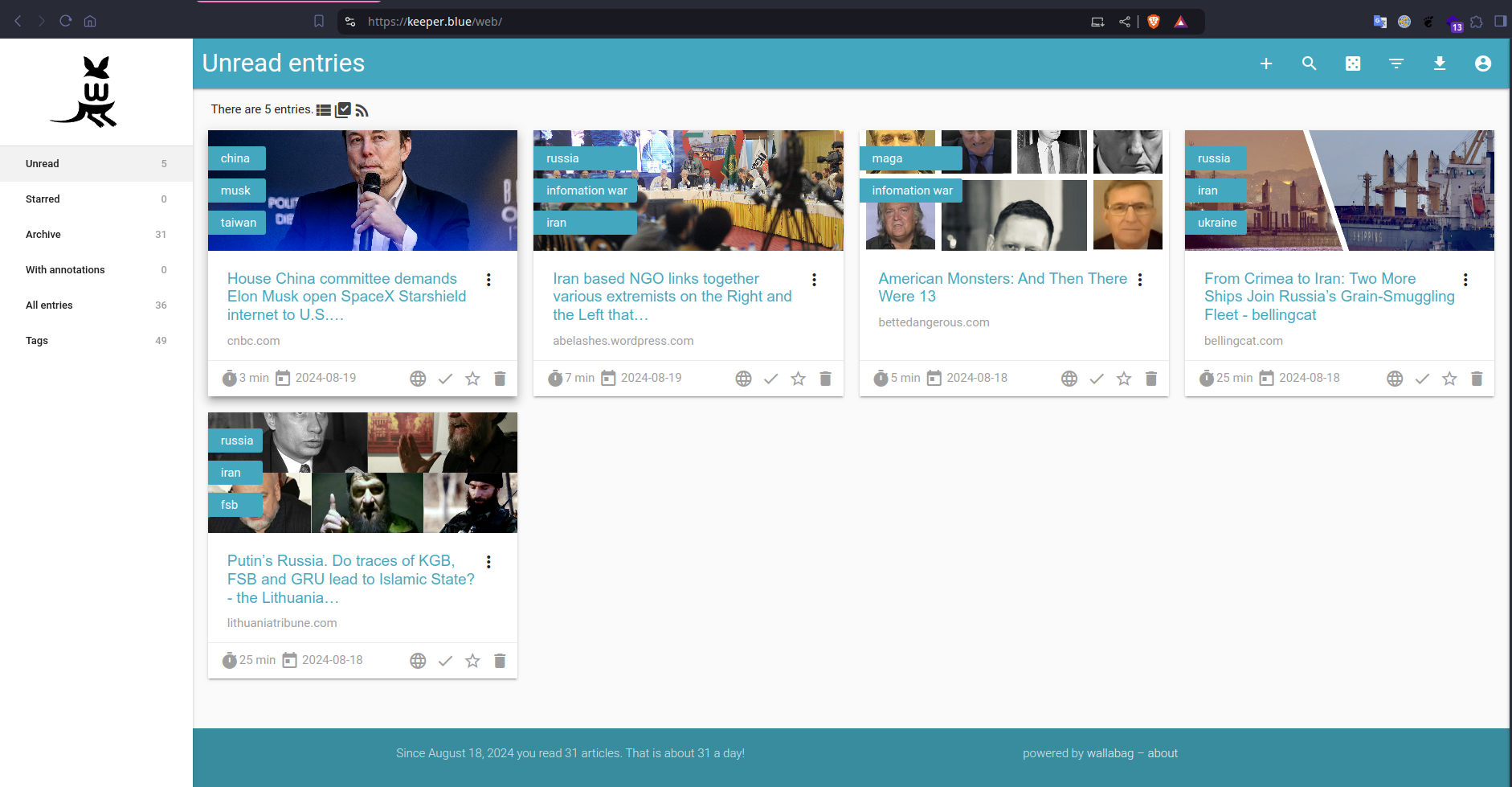
Task: Expand options menu for American Monsters article
Action: pos(1140,280)
